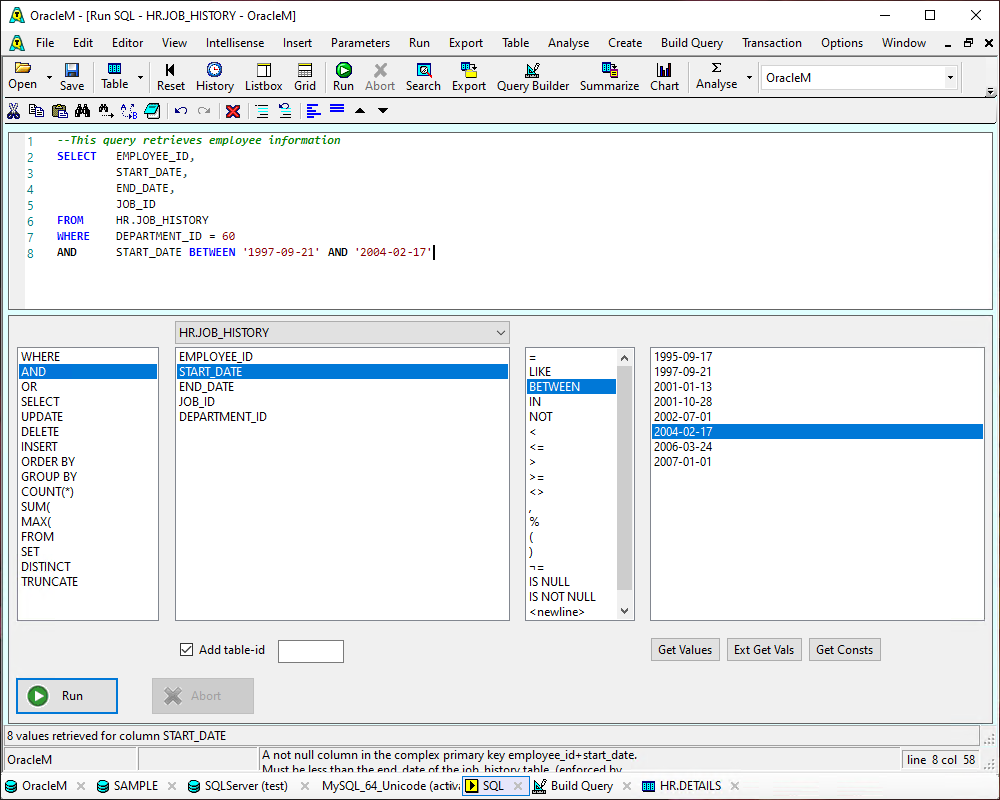Click the blue left-align icon
The width and height of the screenshot is (1000, 800).
[x=313, y=111]
